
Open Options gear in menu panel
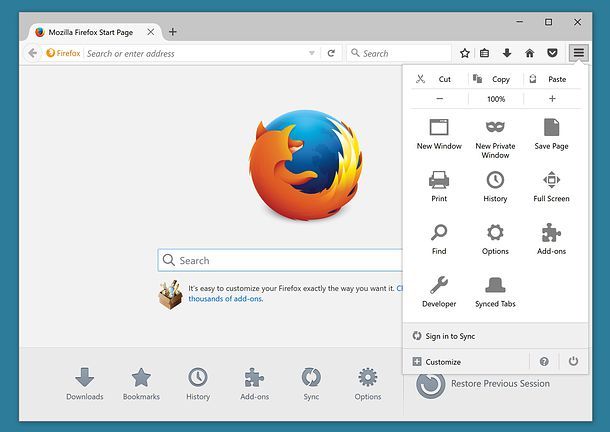point(495,239)
